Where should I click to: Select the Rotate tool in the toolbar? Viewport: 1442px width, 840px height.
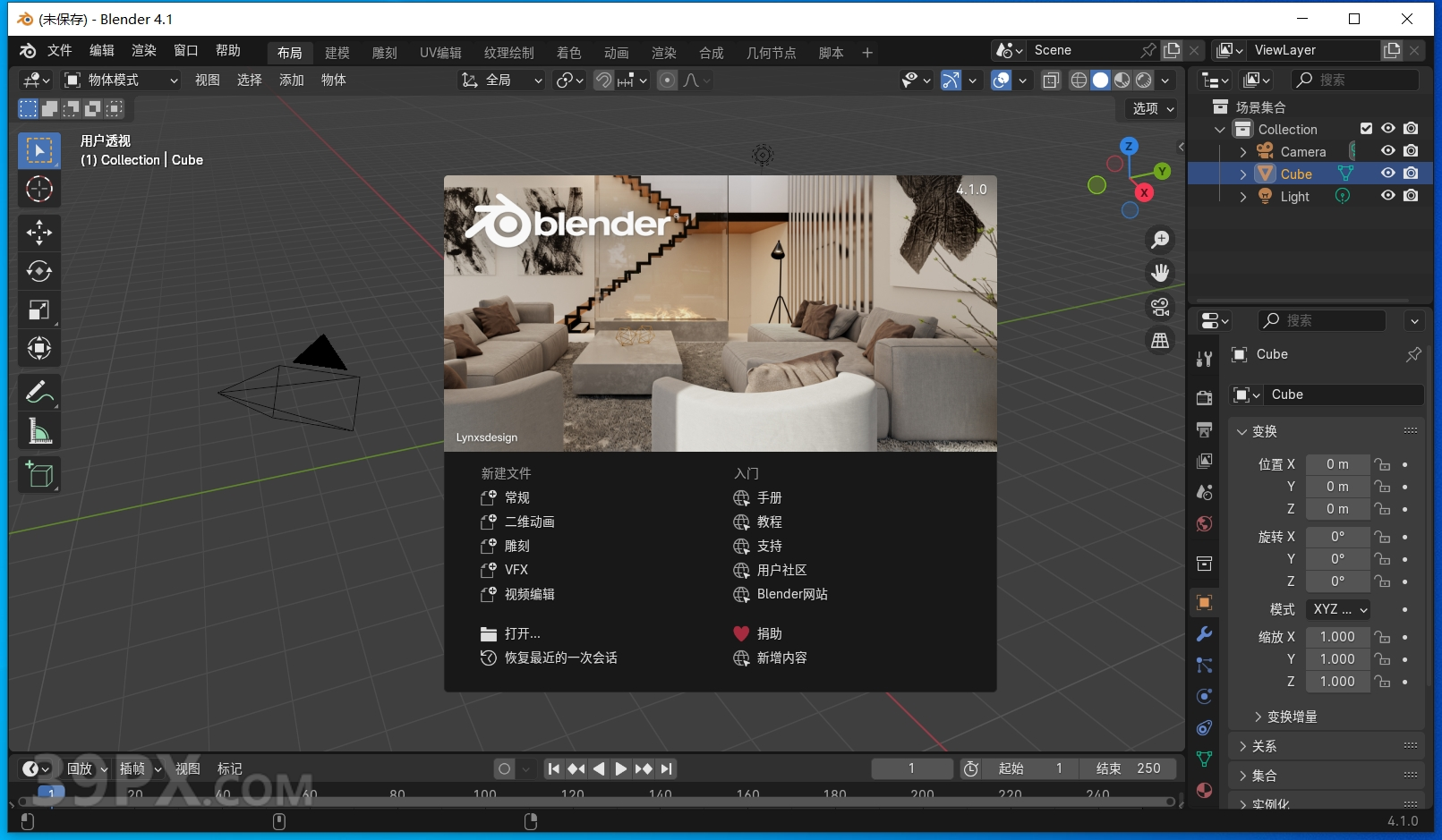(39, 271)
